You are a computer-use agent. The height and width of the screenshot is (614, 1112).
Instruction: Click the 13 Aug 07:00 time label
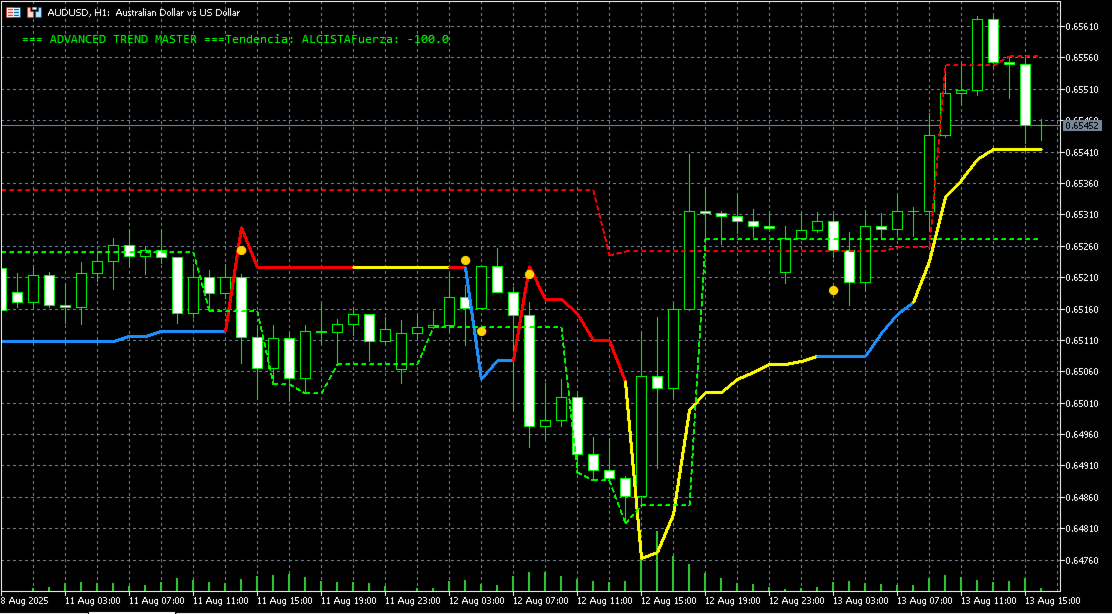coord(925,601)
